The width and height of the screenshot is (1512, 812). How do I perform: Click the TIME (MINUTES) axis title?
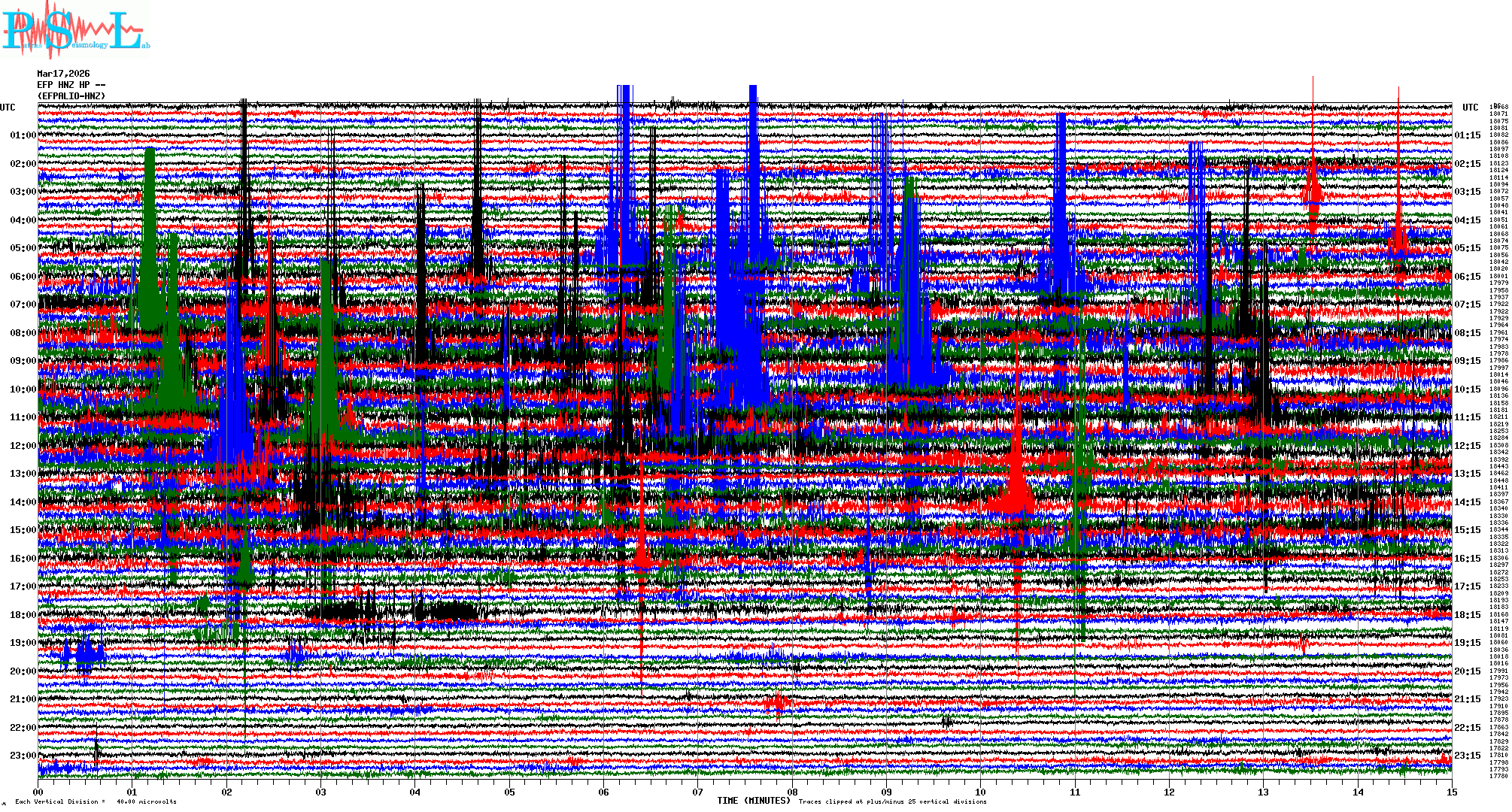(x=753, y=801)
